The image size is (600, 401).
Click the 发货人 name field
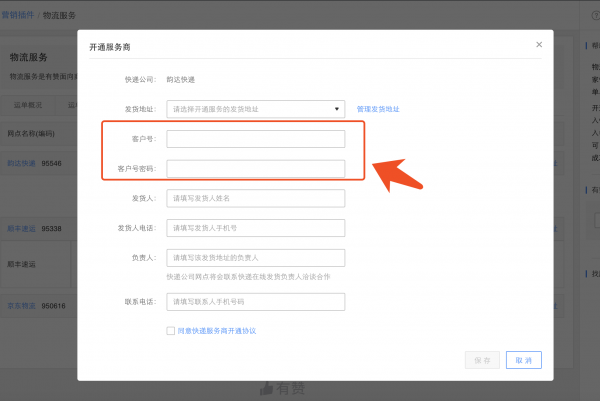tap(255, 198)
